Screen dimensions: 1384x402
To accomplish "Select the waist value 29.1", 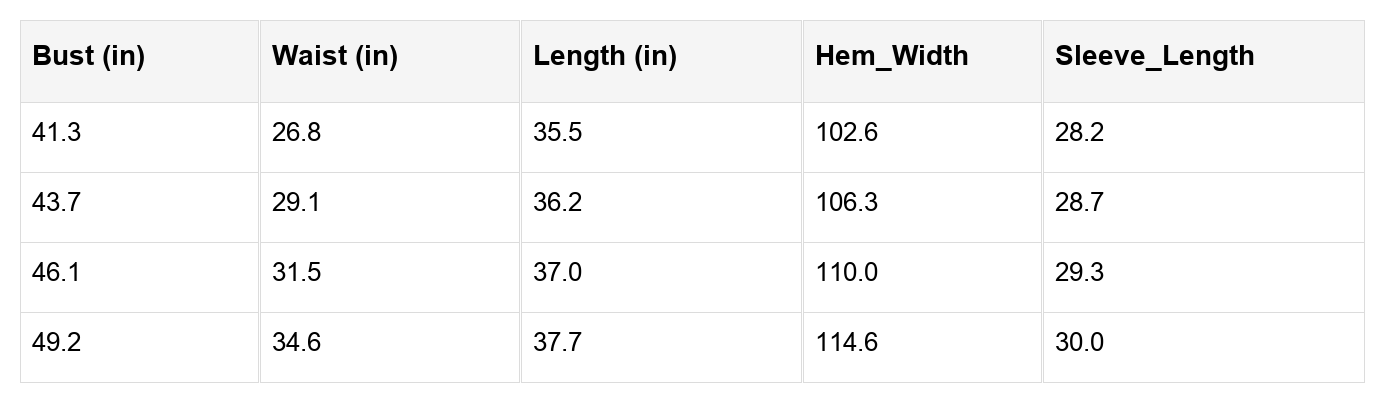I will (x=297, y=203).
